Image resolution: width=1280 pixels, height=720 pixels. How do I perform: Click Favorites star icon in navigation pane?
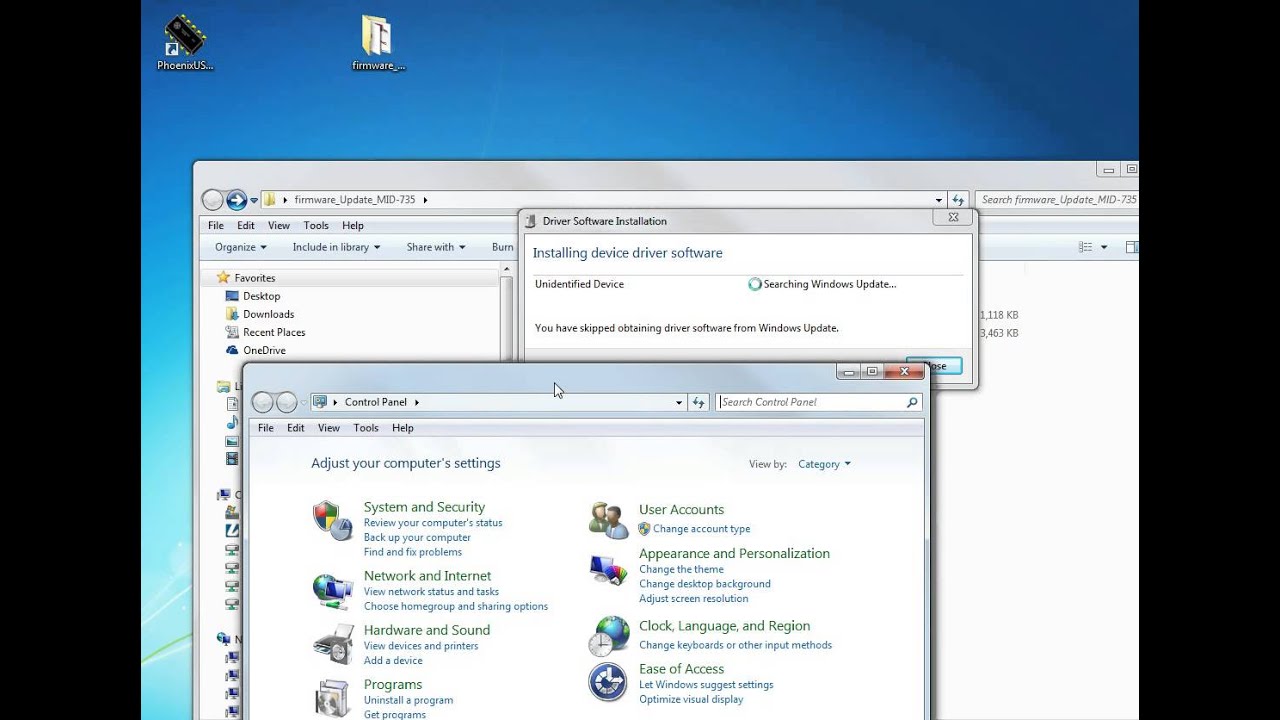pyautogui.click(x=224, y=278)
